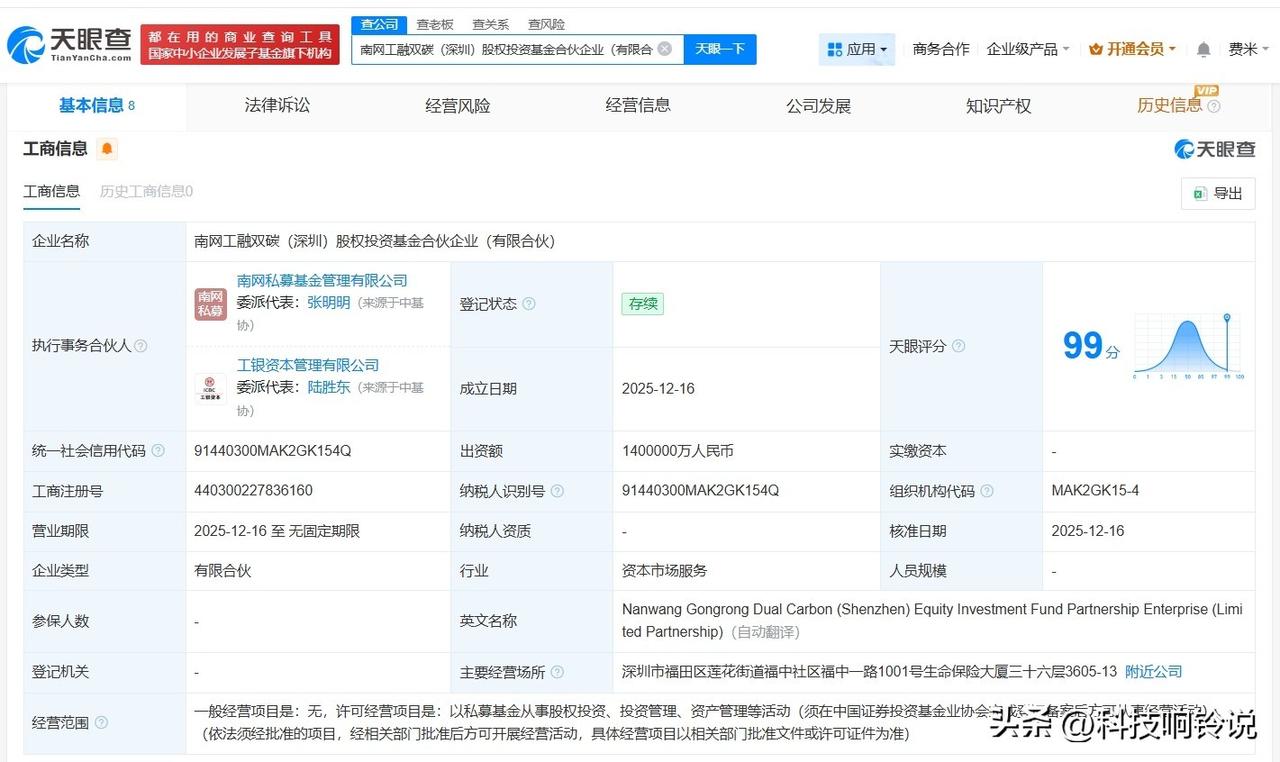The height and width of the screenshot is (762, 1280).
Task: Switch to the 公司发展 tab
Action: (818, 105)
